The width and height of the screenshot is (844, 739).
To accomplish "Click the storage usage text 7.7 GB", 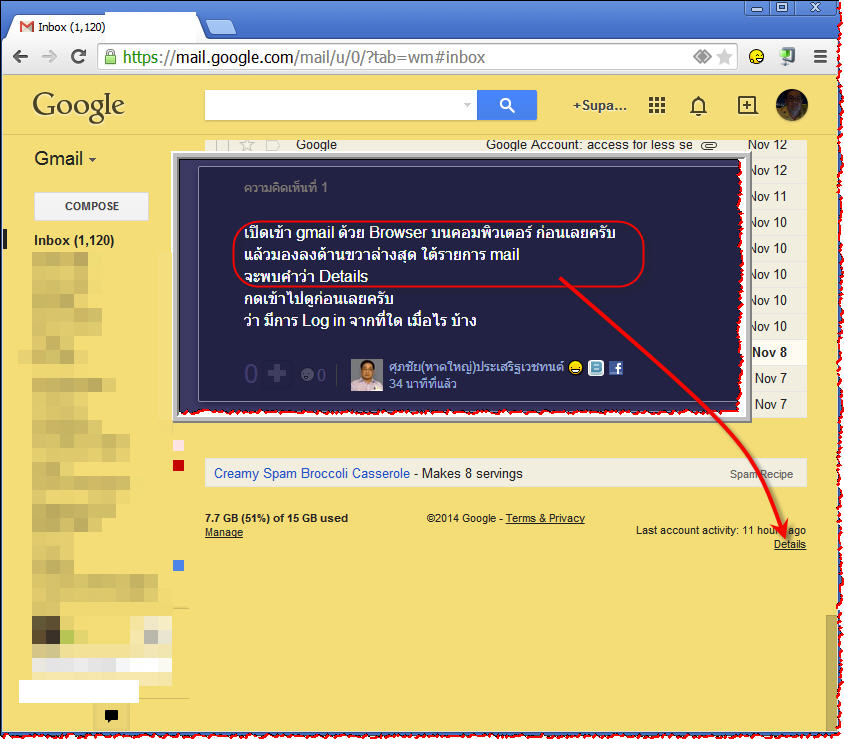I will [x=276, y=518].
